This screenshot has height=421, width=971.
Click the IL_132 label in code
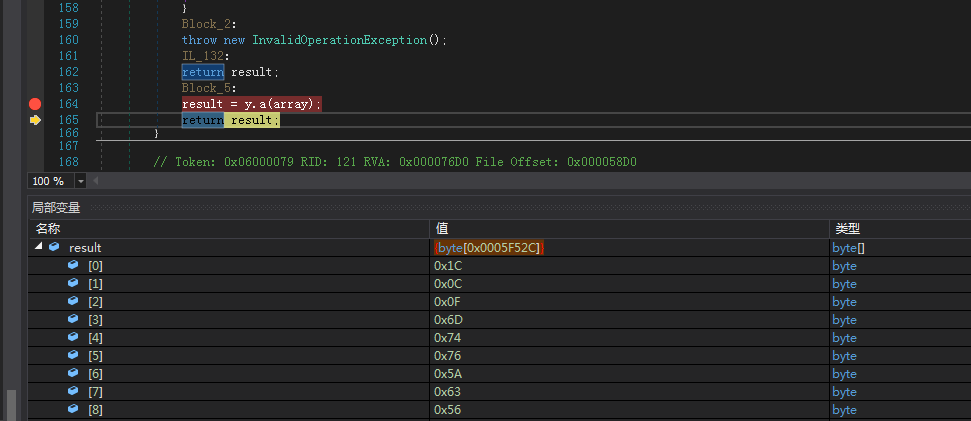(x=202, y=56)
